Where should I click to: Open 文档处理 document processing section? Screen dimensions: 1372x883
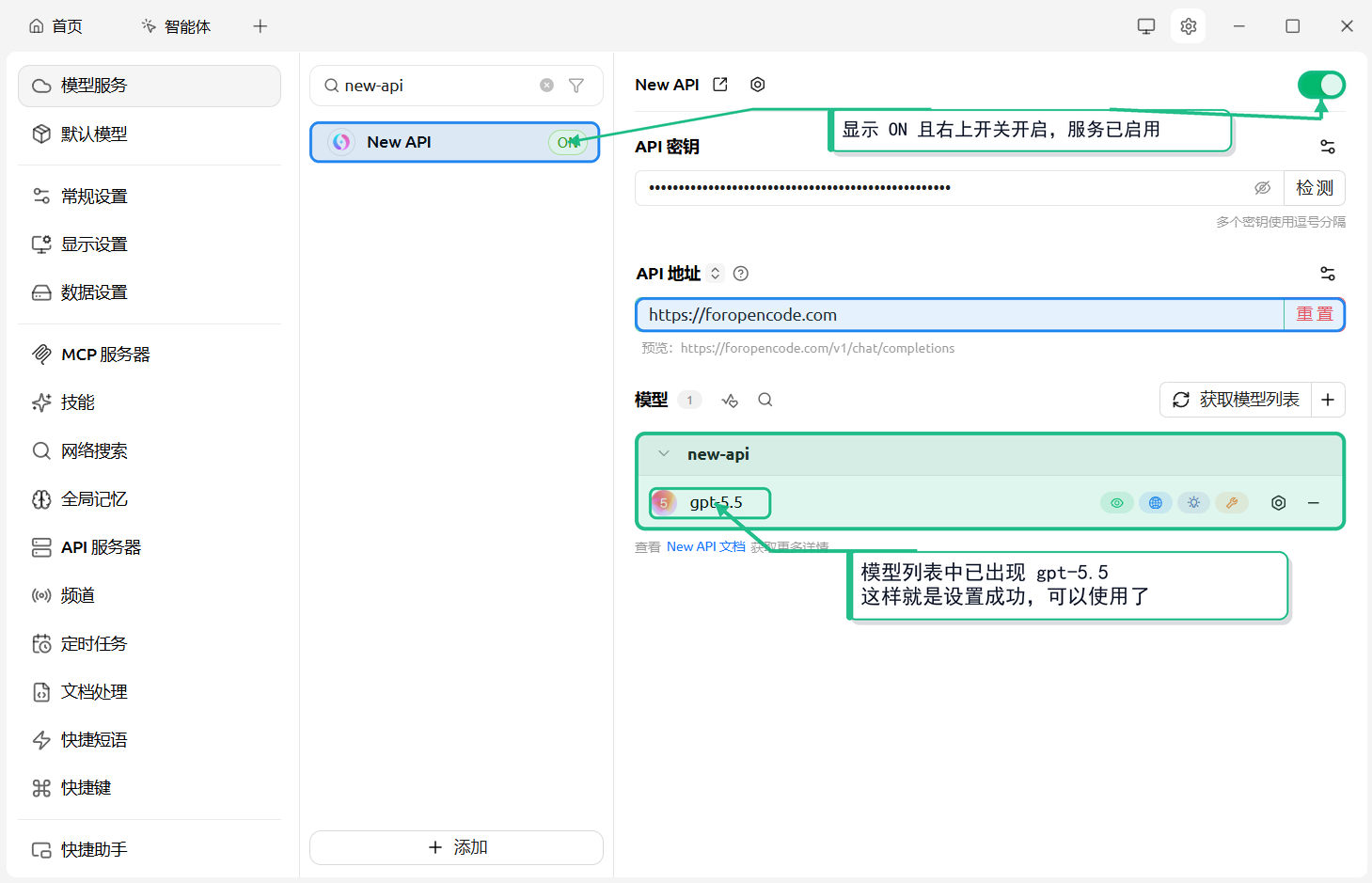150,692
